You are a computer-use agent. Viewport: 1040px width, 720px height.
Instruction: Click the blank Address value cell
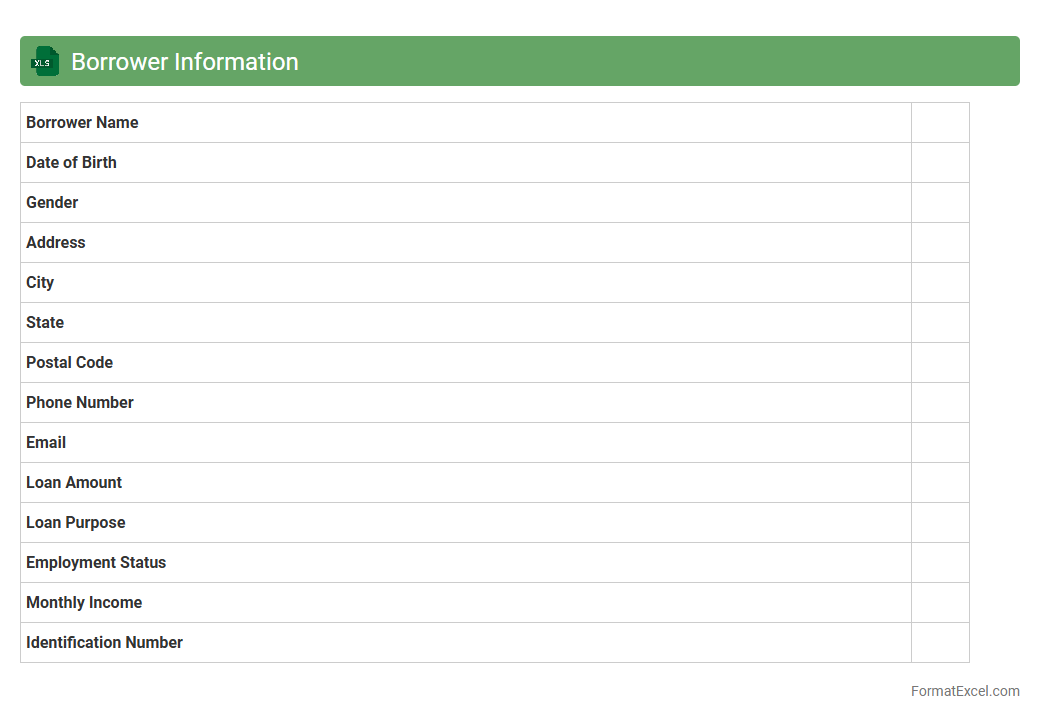940,243
